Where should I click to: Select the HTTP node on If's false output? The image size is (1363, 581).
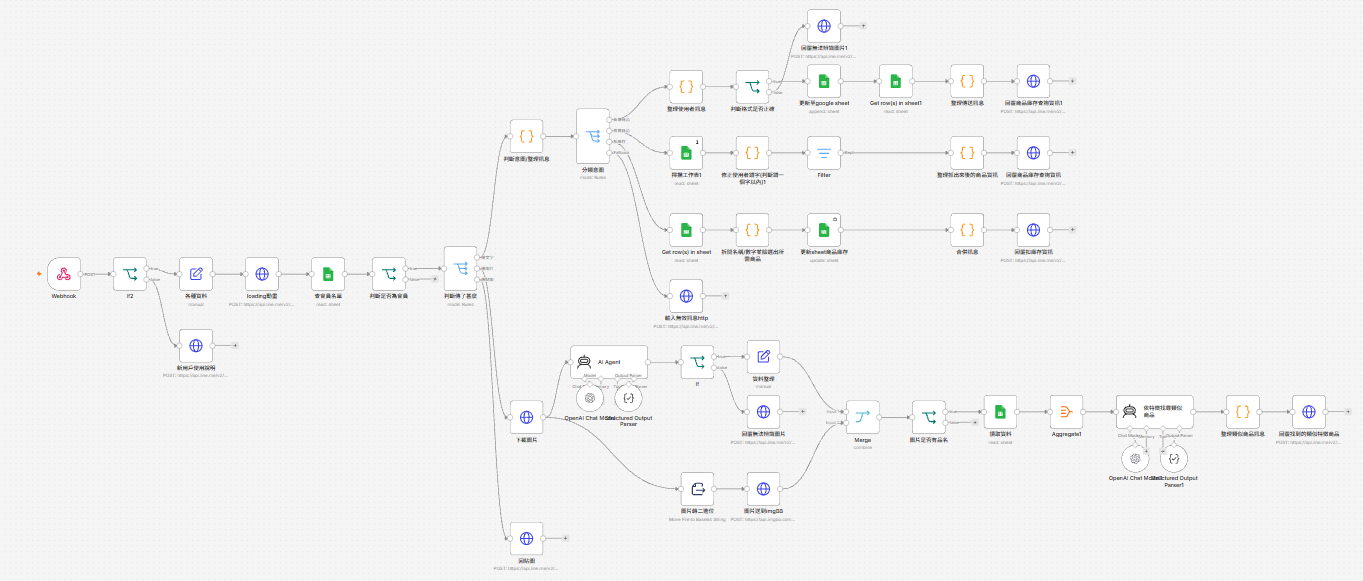[x=763, y=411]
